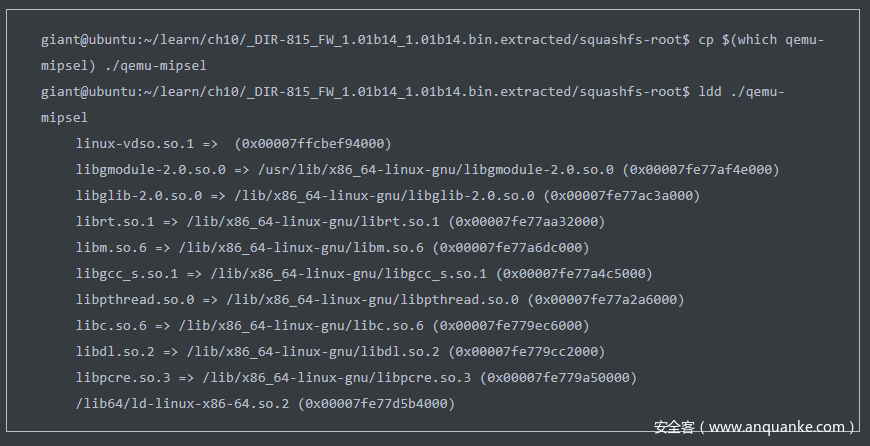Image resolution: width=870 pixels, height=446 pixels.
Task: Select the libpthread.so.0 entry
Action: pyautogui.click(x=380, y=300)
